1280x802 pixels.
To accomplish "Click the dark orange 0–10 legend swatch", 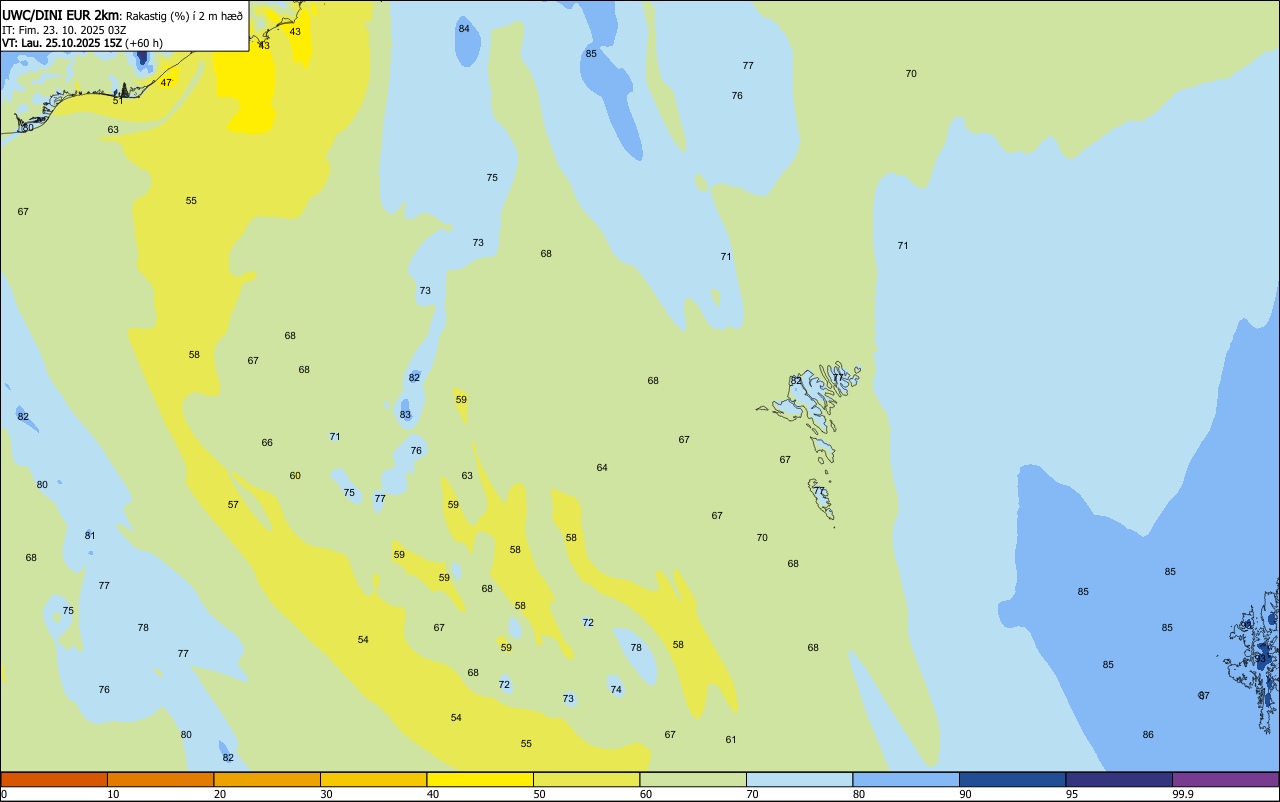I will 54,779.
